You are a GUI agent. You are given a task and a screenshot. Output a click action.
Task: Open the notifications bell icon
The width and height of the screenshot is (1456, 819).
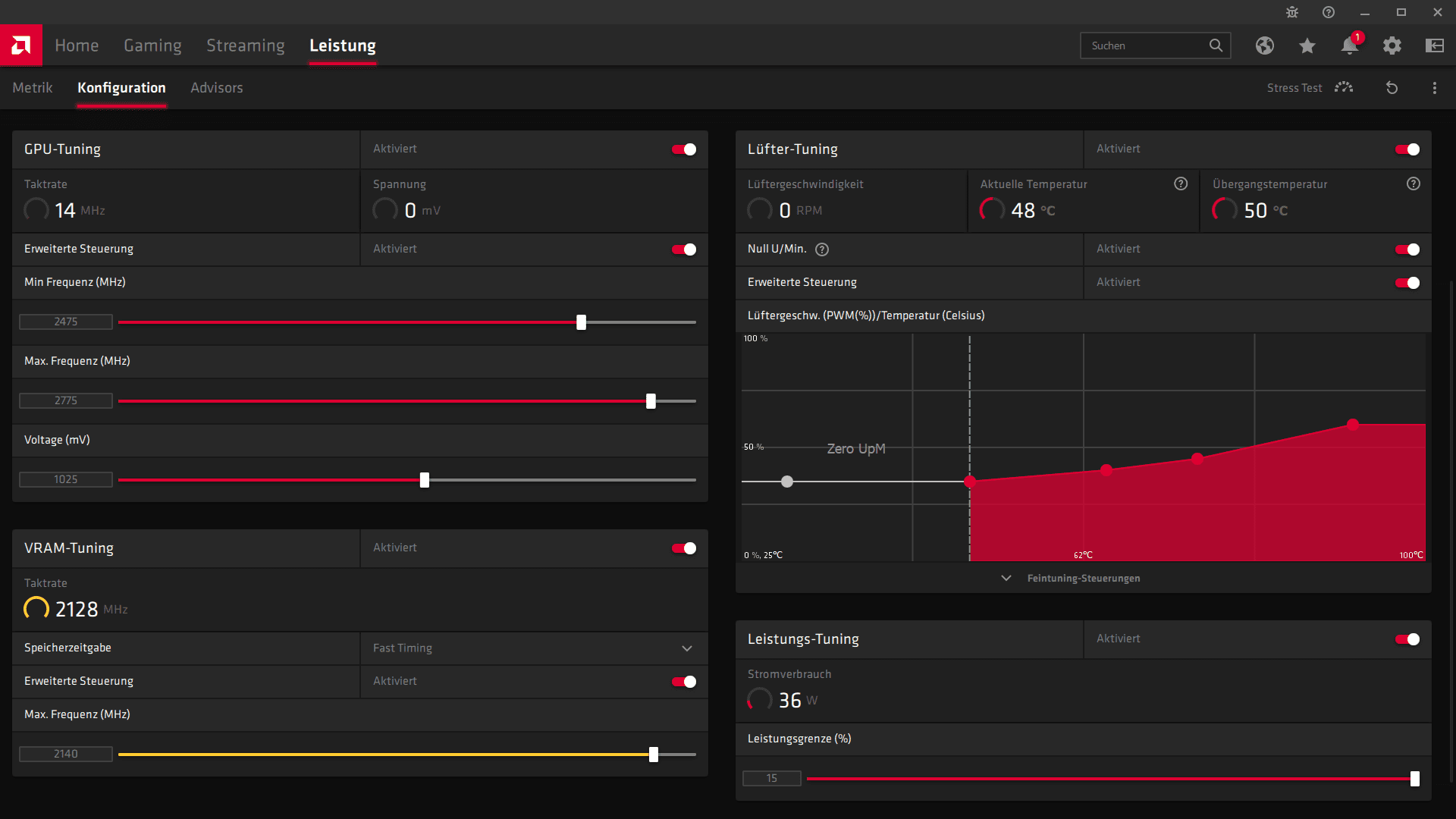[x=1349, y=45]
